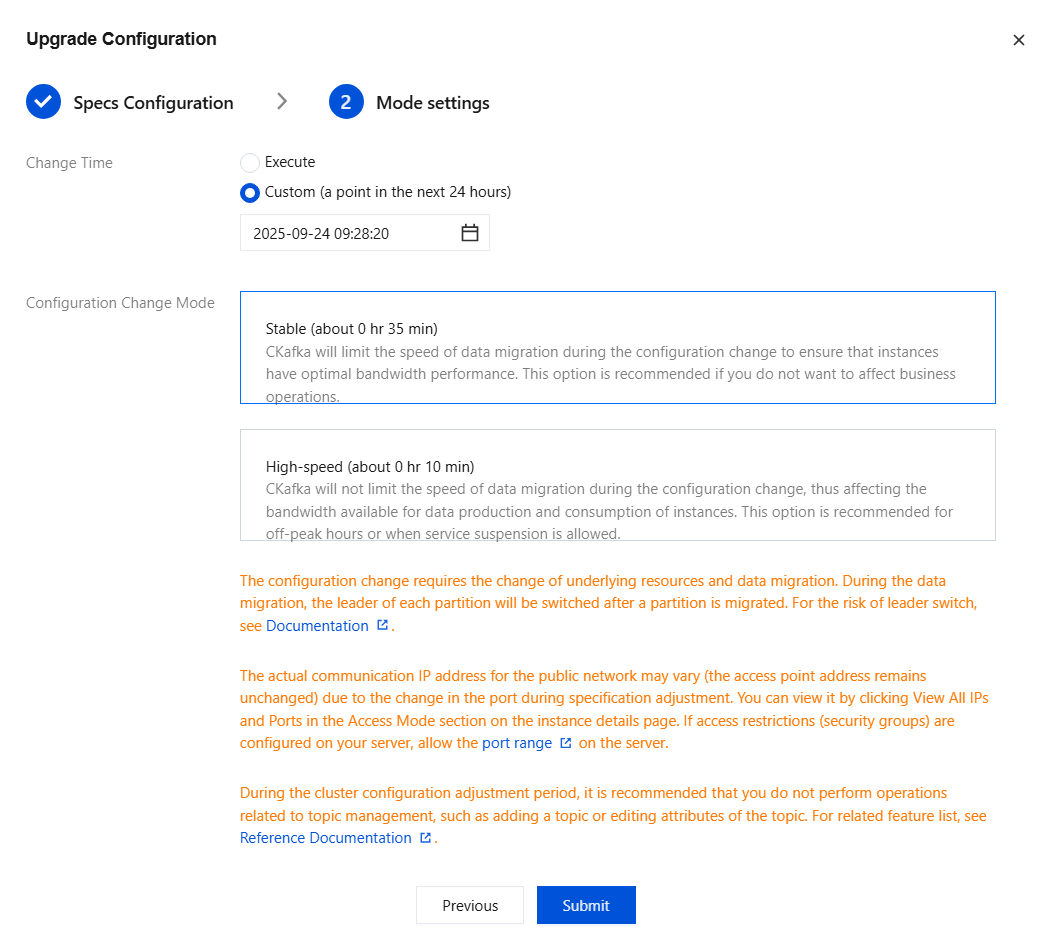The width and height of the screenshot is (1051, 952).
Task: Click the chevron arrow between wizard steps
Action: coord(282,101)
